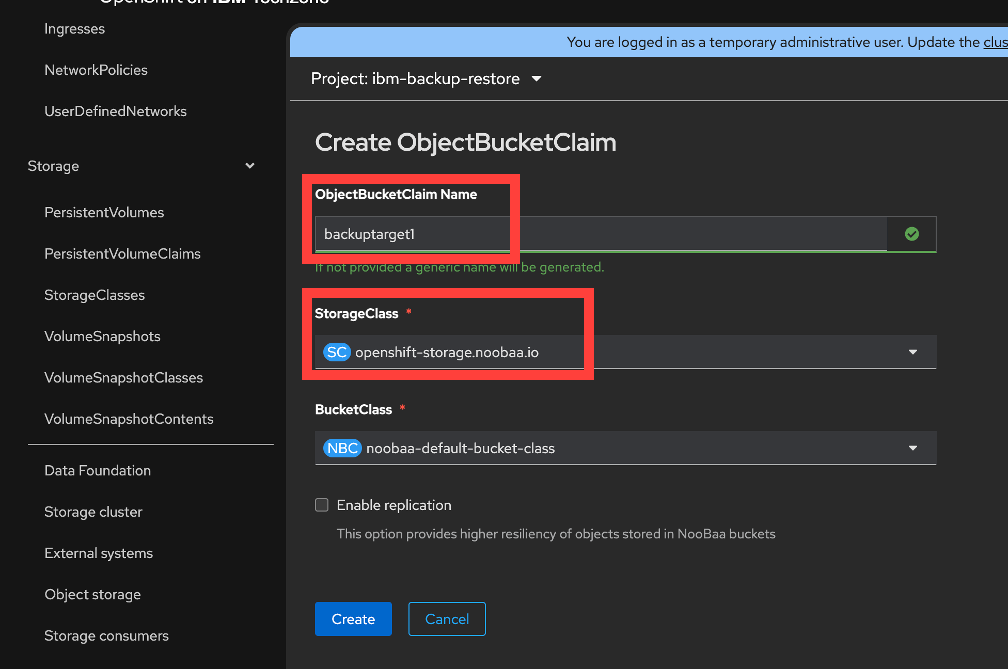Open Storage consumers in sidebar
Screen dimensions: 1008x670
(x=106, y=636)
